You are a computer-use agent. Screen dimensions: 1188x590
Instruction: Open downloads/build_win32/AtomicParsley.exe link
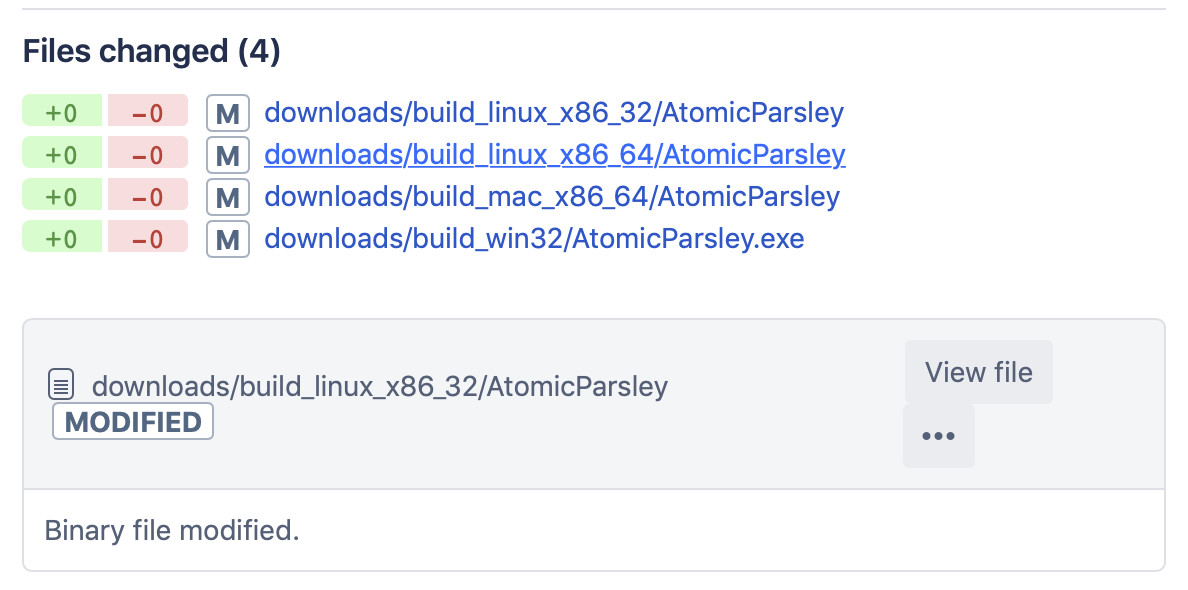(x=534, y=238)
